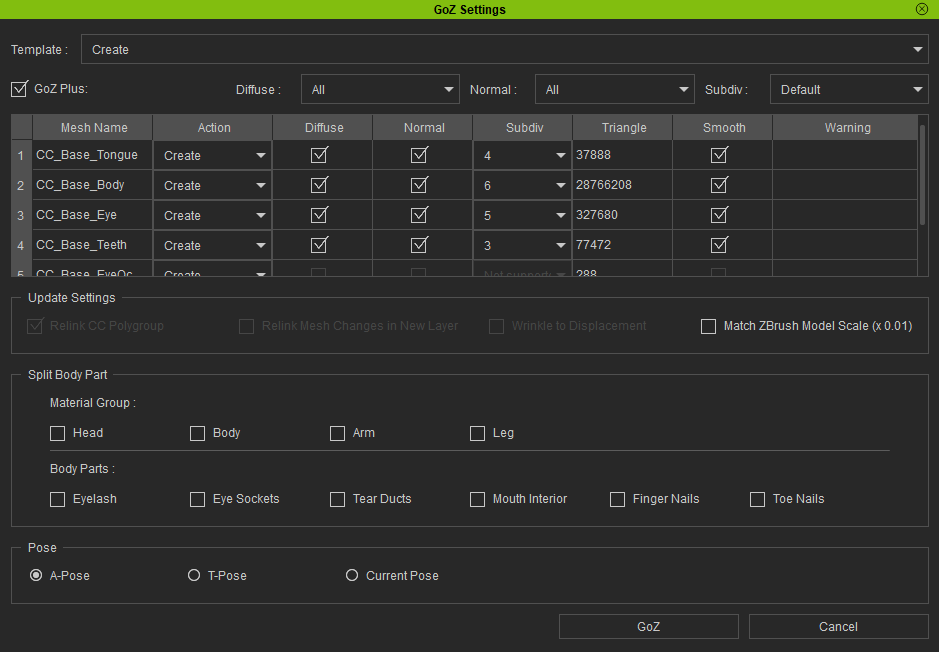Enable Eyelash body part split
The height and width of the screenshot is (652, 939).
coord(57,499)
